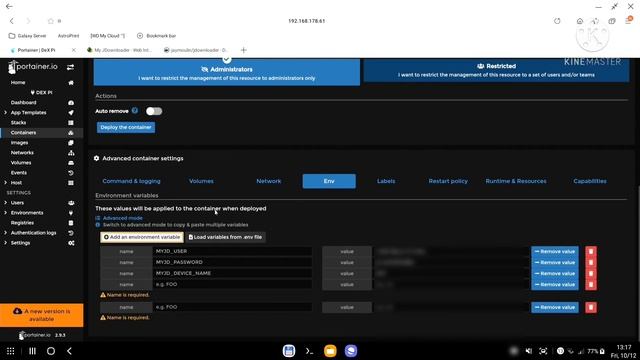The height and width of the screenshot is (360, 640).
Task: Delete the last empty variable row trash icon
Action: [591, 307]
